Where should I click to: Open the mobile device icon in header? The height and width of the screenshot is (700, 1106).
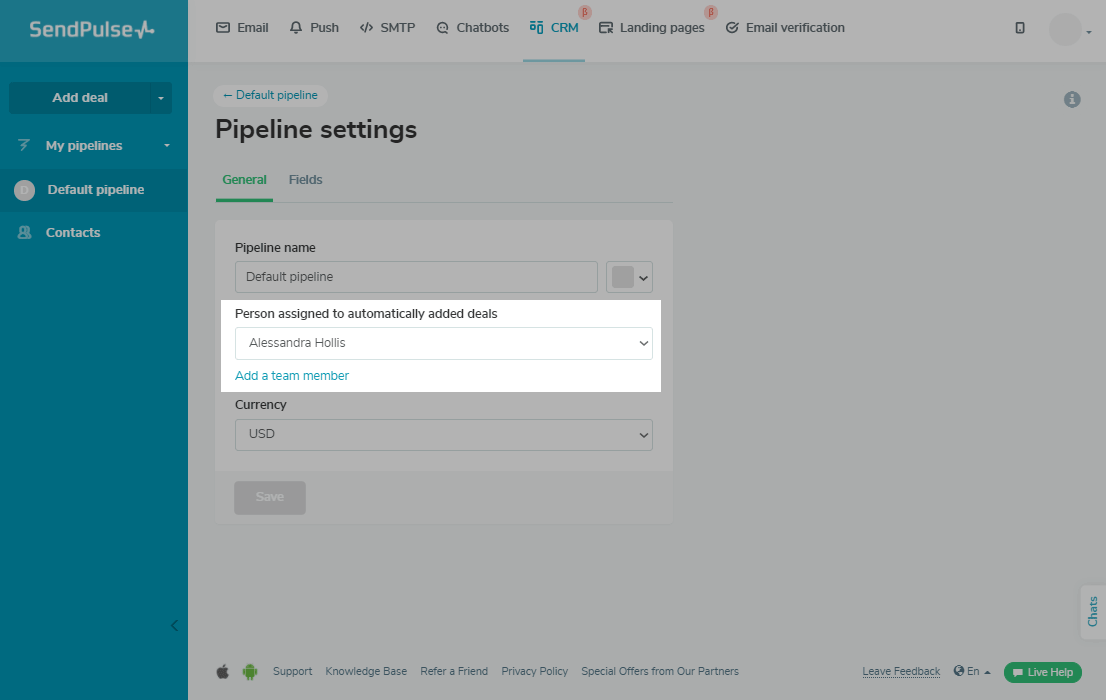[x=1019, y=28]
